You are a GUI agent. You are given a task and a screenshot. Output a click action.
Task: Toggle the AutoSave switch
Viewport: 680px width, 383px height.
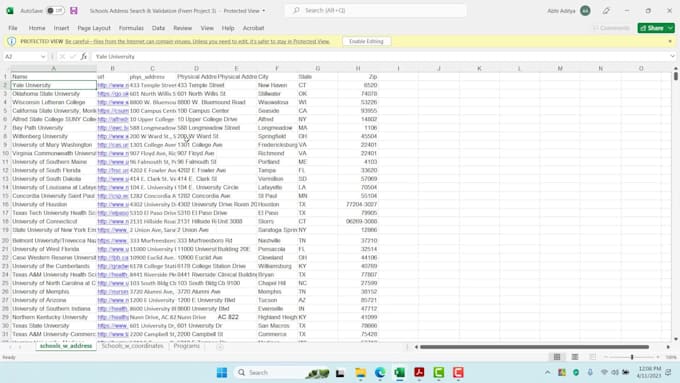[x=55, y=10]
